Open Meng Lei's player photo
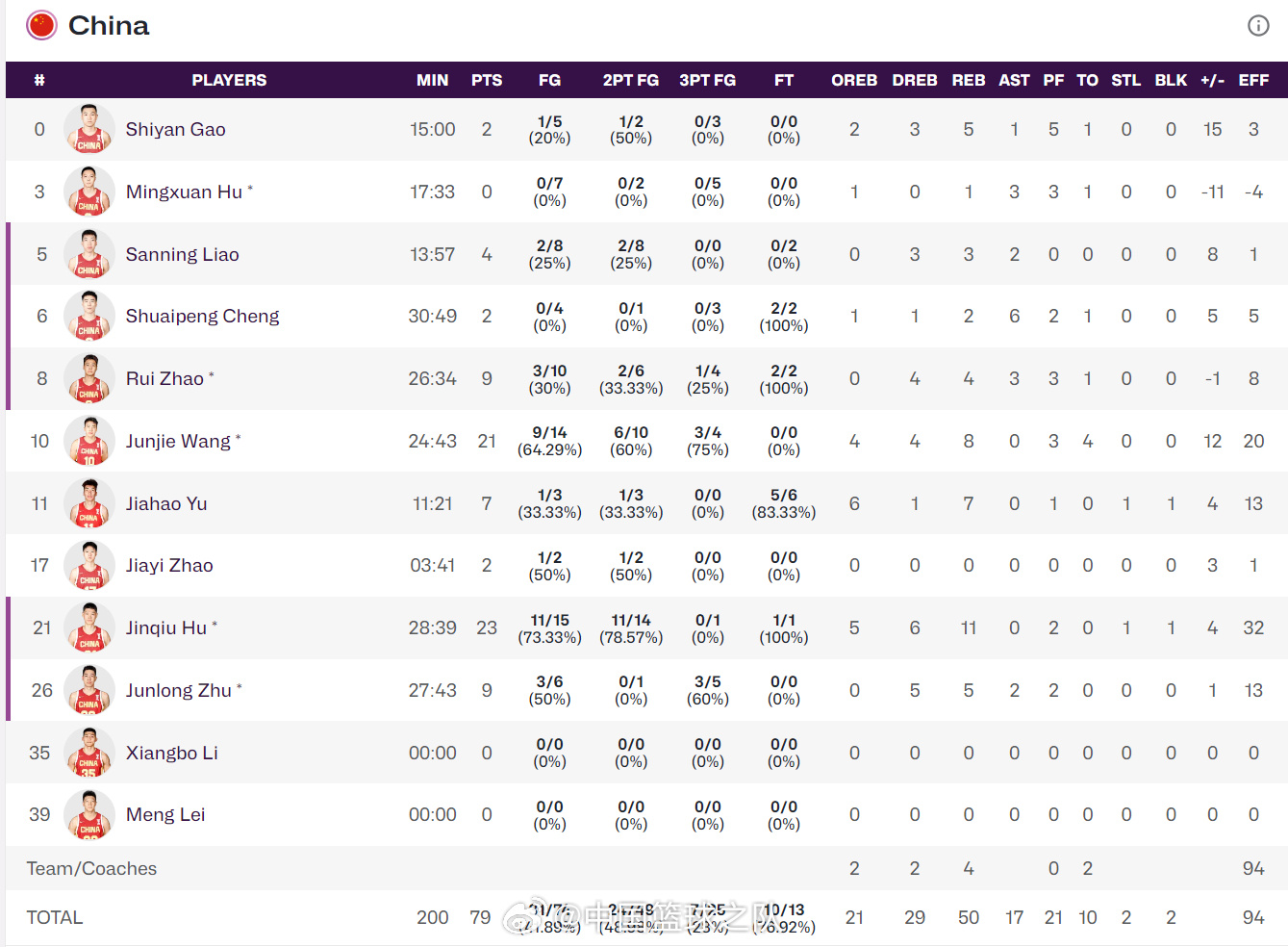1288x947 pixels. [88, 814]
